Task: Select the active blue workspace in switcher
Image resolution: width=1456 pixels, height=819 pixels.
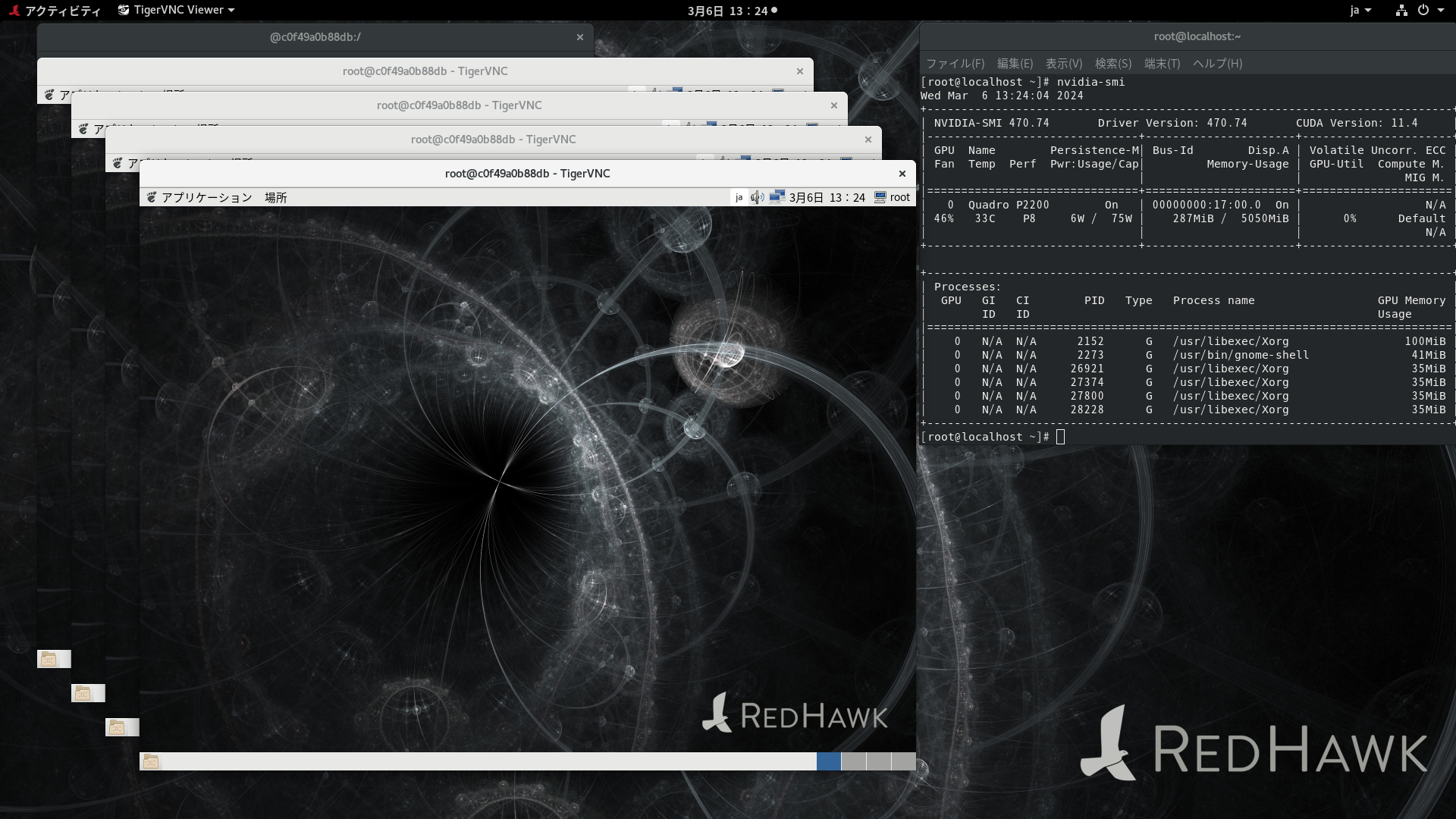Action: 828,761
